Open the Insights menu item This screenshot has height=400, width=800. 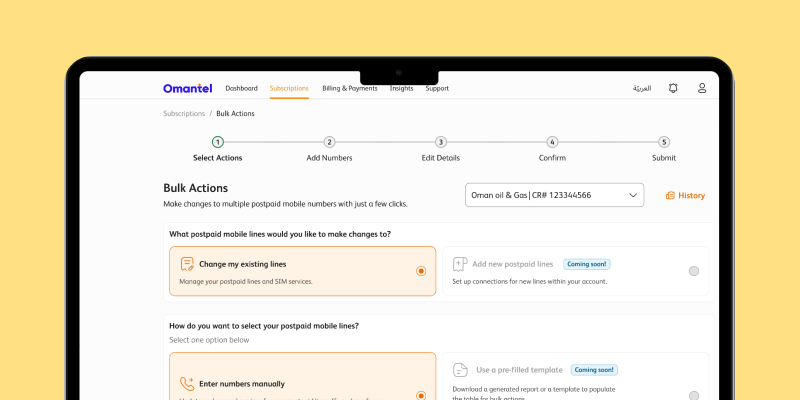(401, 88)
